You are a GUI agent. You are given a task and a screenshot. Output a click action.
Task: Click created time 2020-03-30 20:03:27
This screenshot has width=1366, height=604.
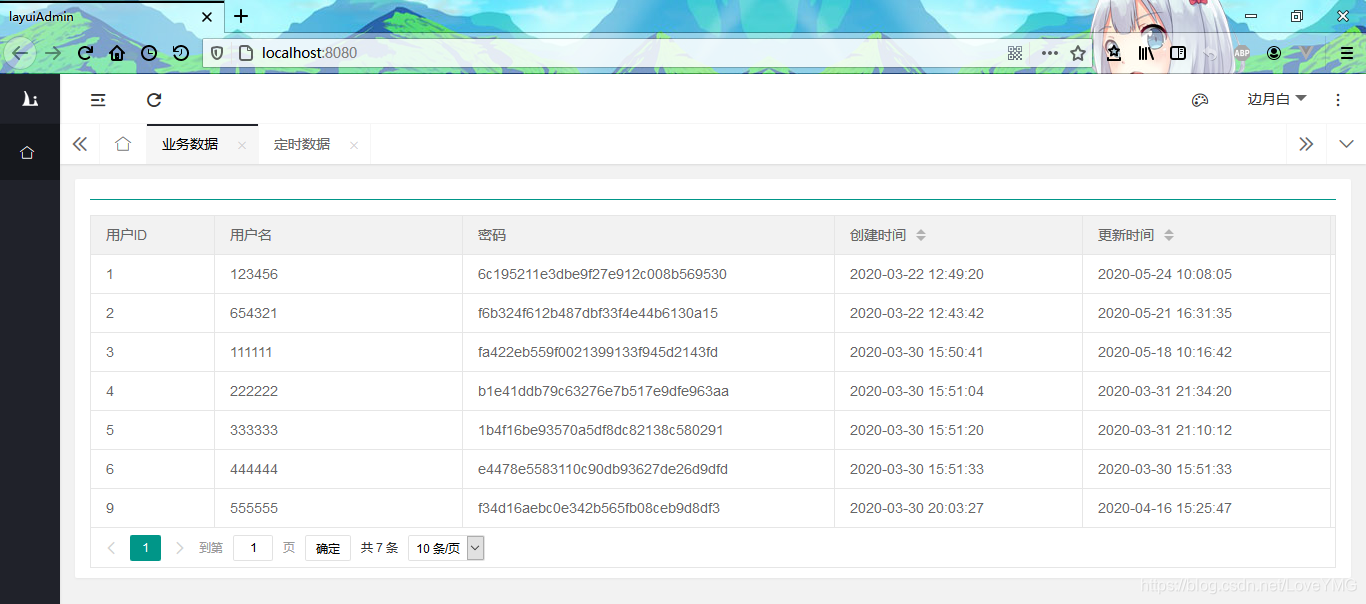[917, 508]
